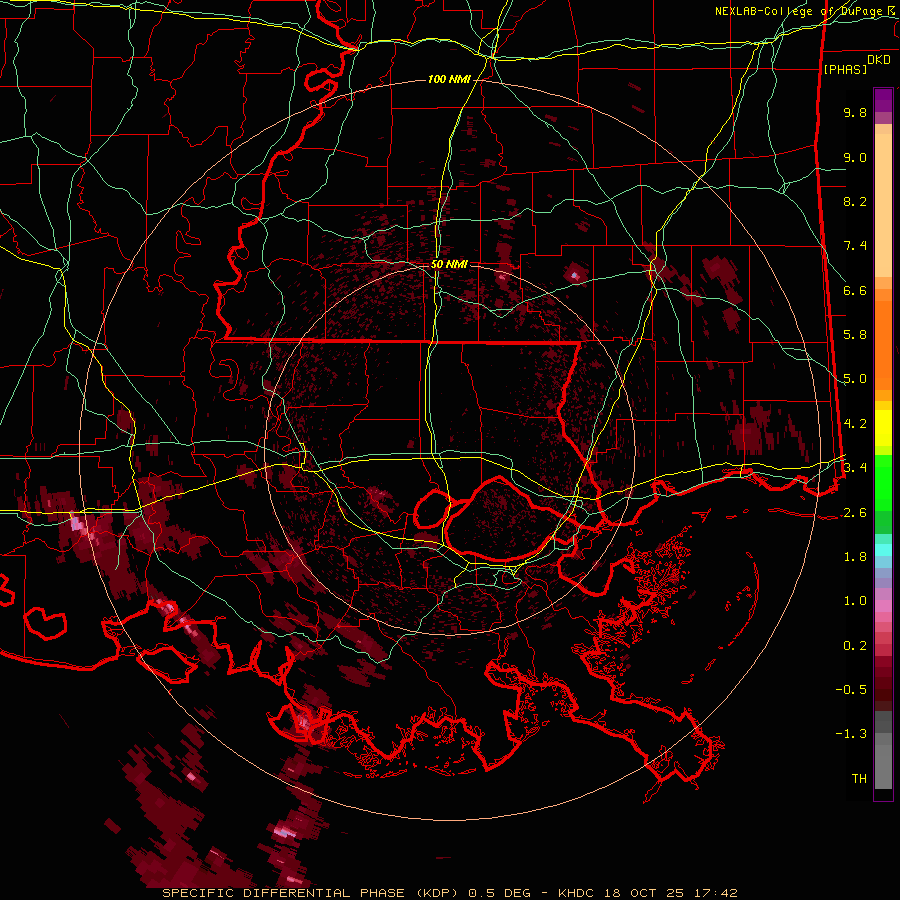The height and width of the screenshot is (900, 900).
Task: Click the 7.4 scale value
Action: (x=855, y=246)
